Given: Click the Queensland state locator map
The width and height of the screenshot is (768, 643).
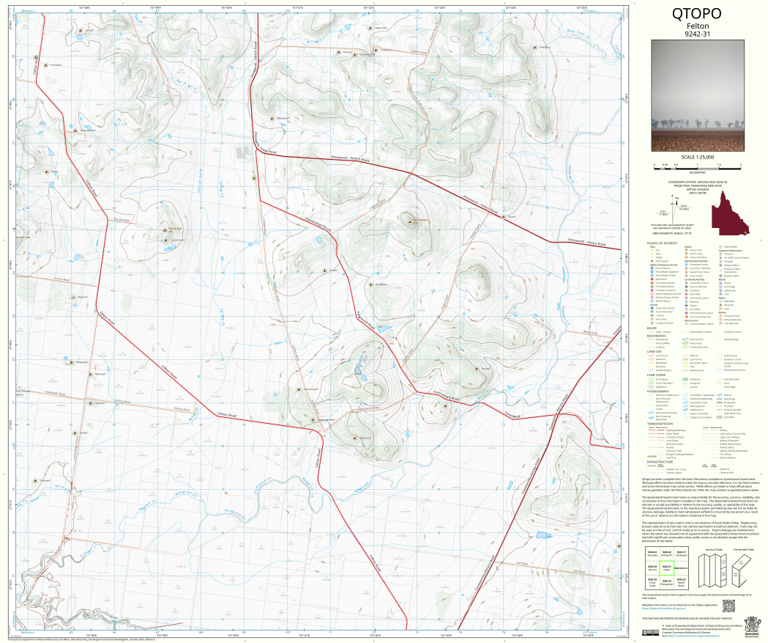Looking at the screenshot, I should [x=730, y=214].
